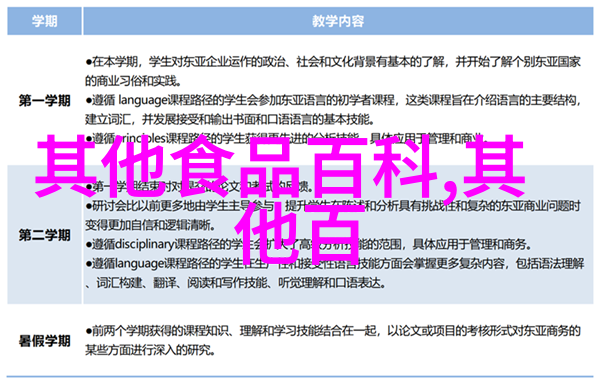Click the magenta 其他食品百科 overlay text
This screenshot has height=384, width=600.
(x=236, y=166)
